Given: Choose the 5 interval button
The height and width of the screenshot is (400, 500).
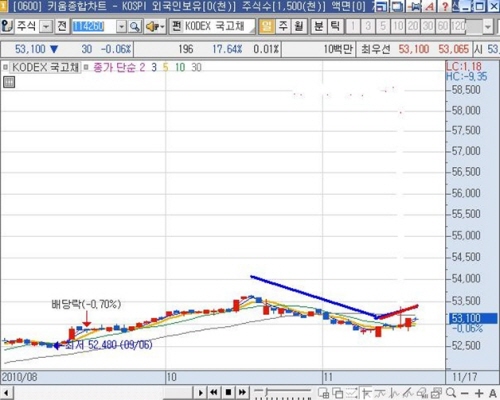Looking at the screenshot, I should click(383, 26).
